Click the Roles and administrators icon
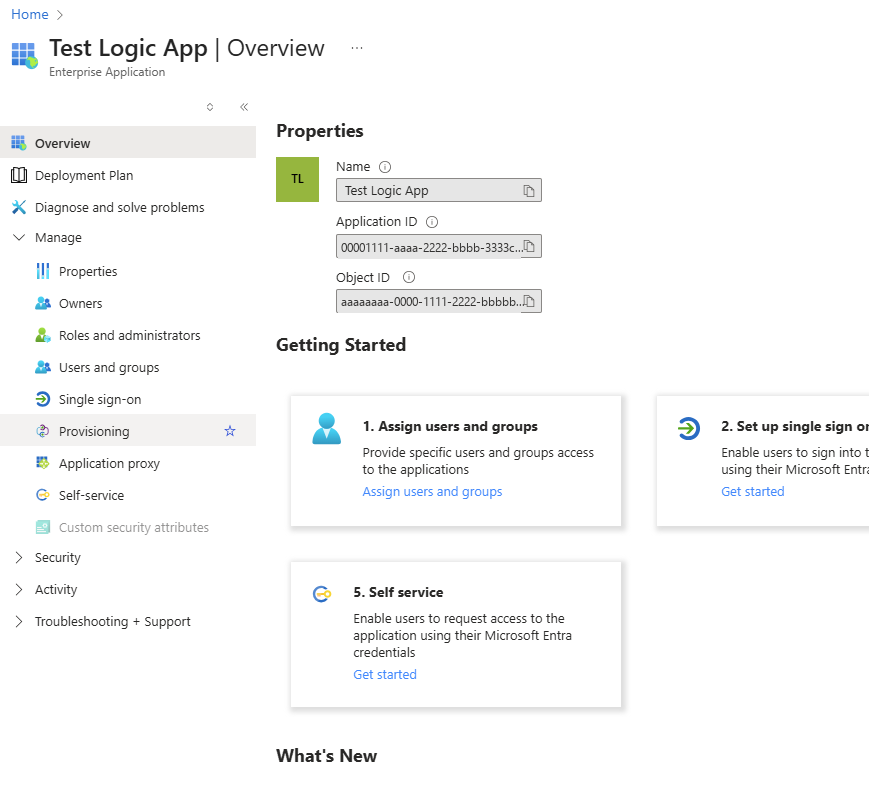Viewport: 869px width, 790px height. [43, 335]
